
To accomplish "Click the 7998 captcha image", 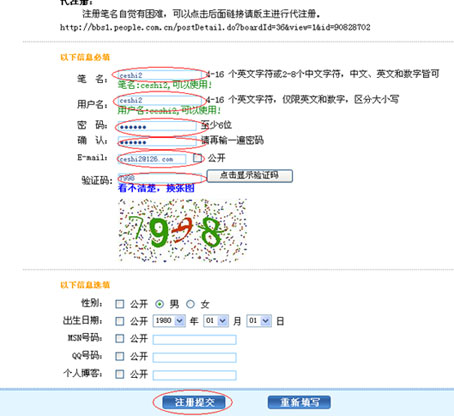I will [x=183, y=230].
